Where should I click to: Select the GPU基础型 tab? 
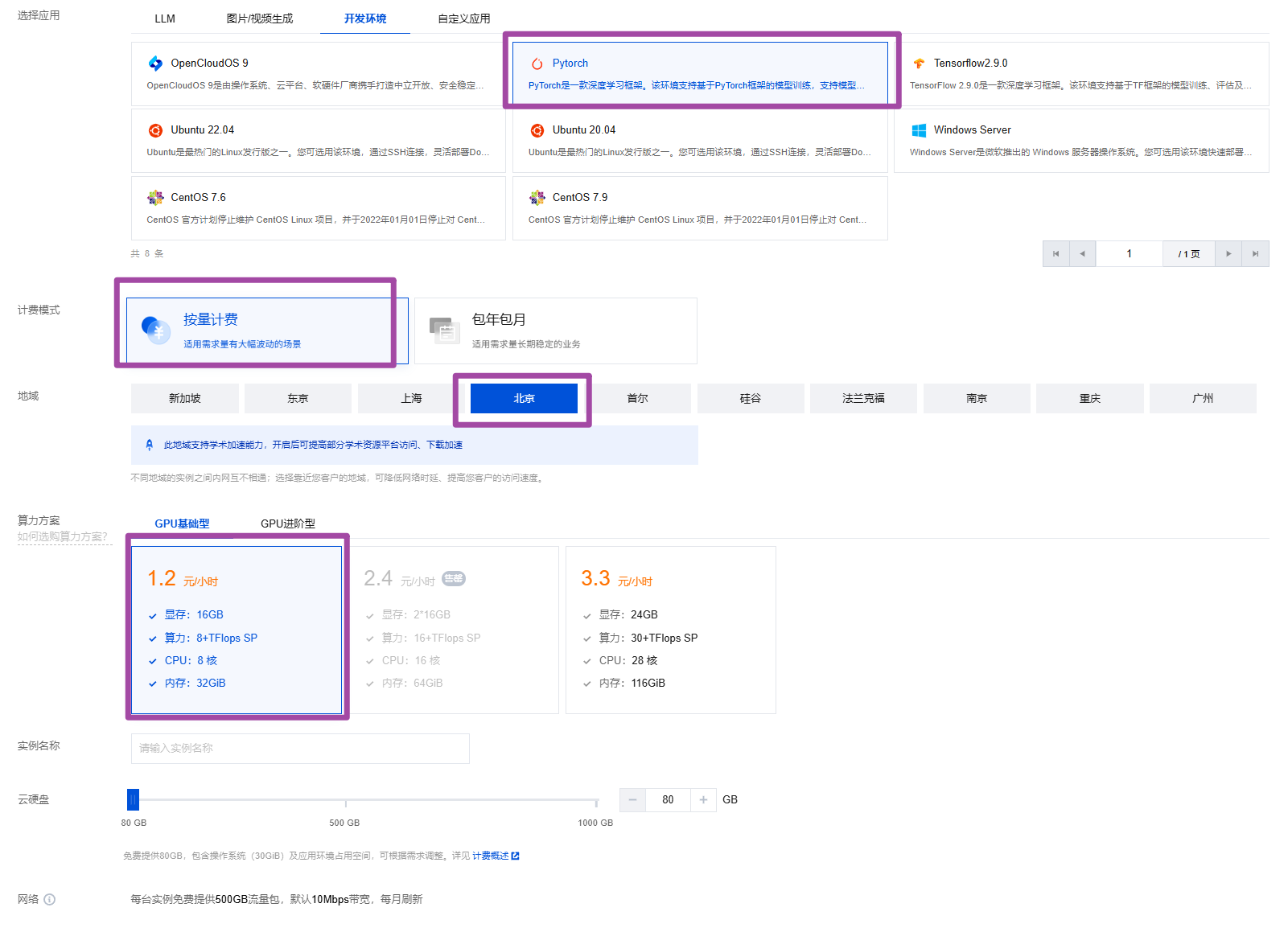pos(182,524)
